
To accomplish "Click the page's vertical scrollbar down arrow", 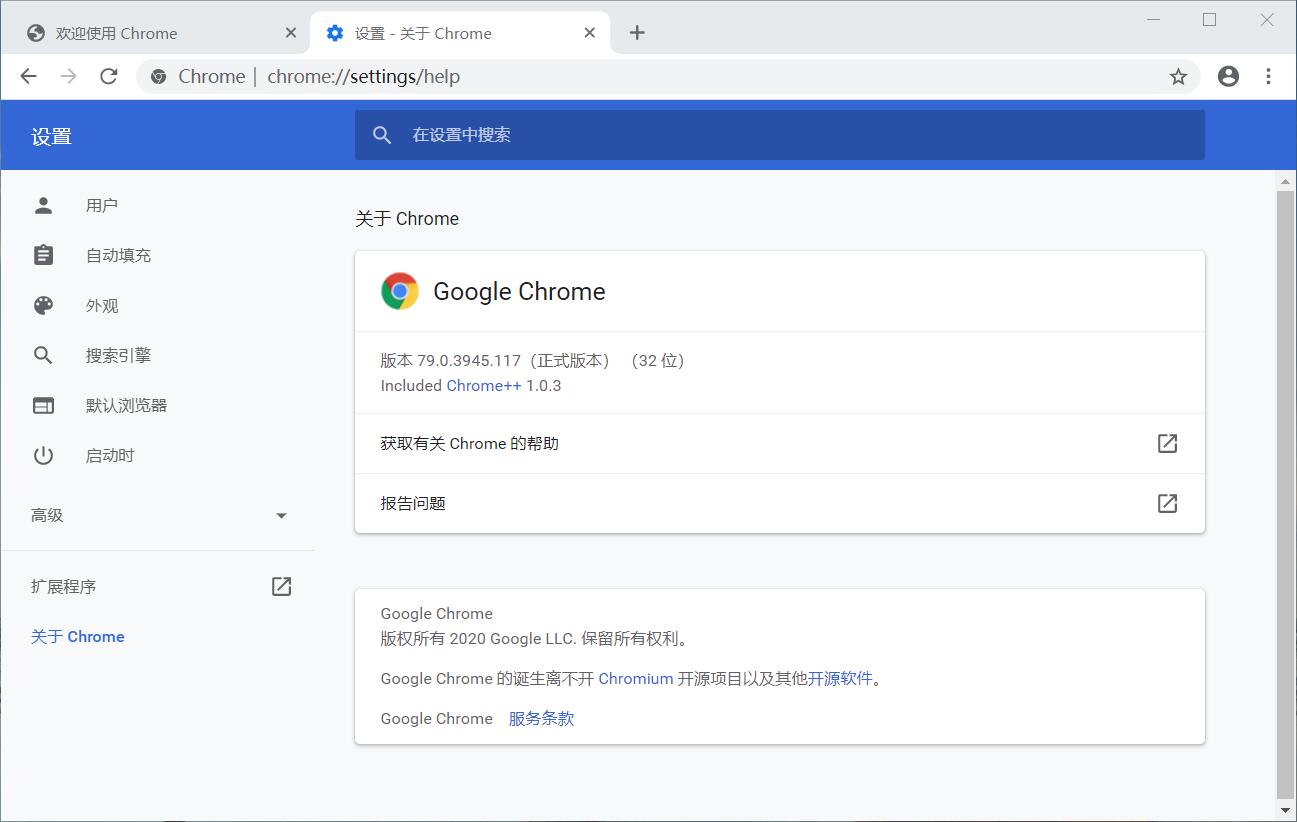I will 1285,810.
